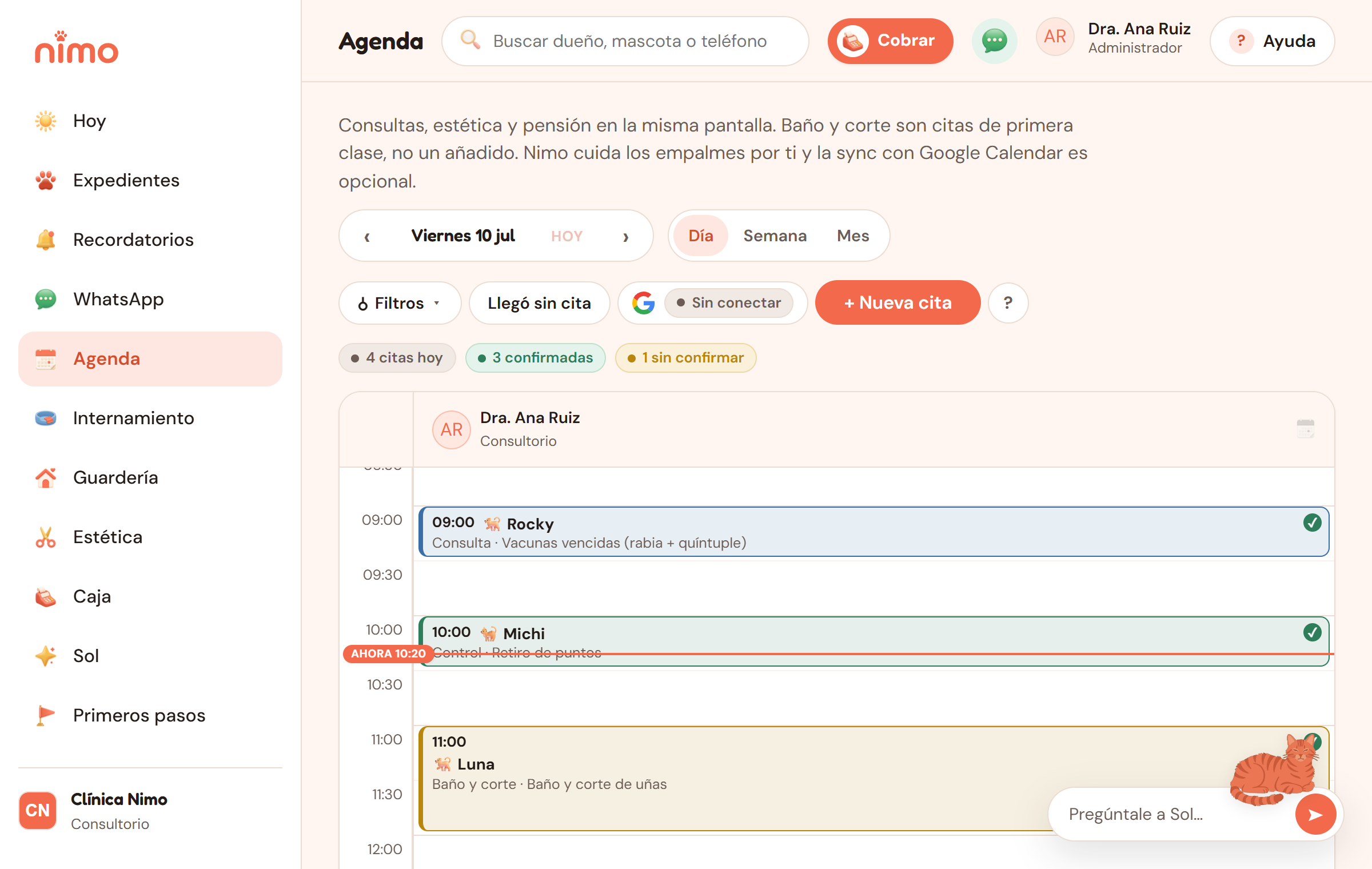Open Luna's 11:00 Baño y corte card
Screen dimensions: 1372x869
874,779
